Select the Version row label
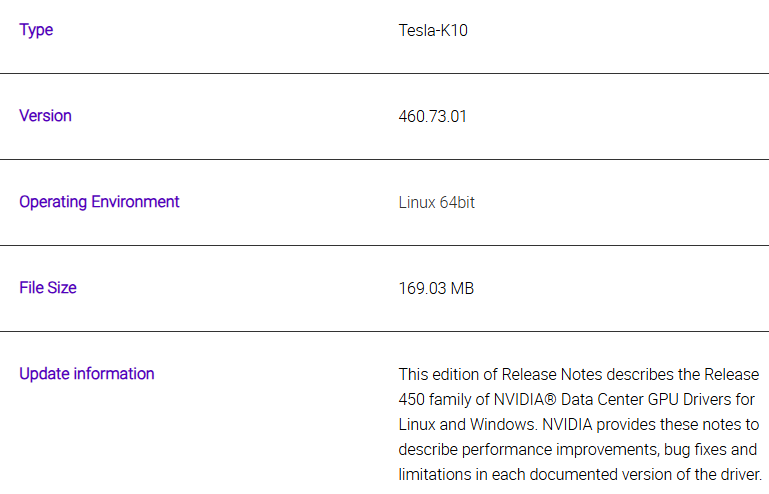The image size is (769, 494). pyautogui.click(x=45, y=116)
